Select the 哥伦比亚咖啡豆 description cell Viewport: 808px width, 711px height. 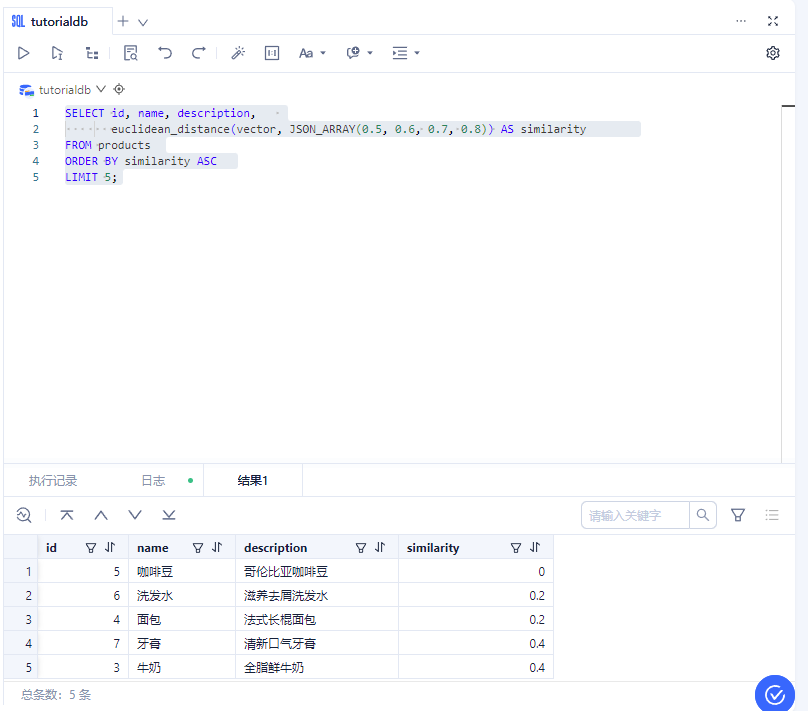(x=317, y=571)
